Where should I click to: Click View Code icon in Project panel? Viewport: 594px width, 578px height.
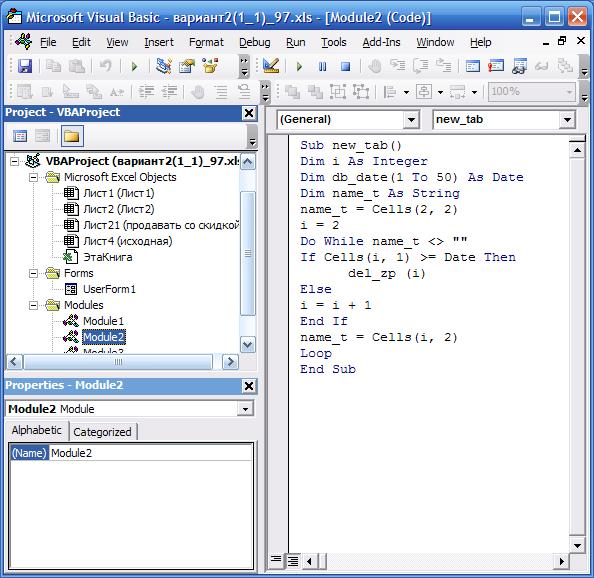pyautogui.click(x=20, y=136)
